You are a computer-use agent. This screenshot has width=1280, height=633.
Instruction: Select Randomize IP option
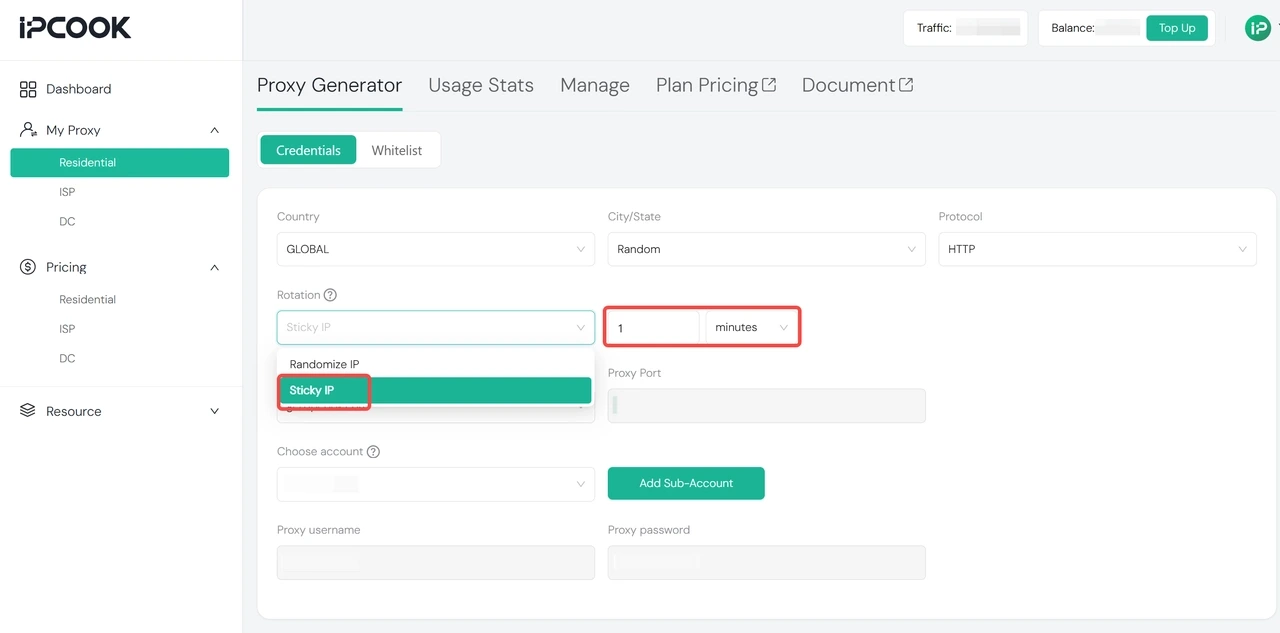(435, 364)
